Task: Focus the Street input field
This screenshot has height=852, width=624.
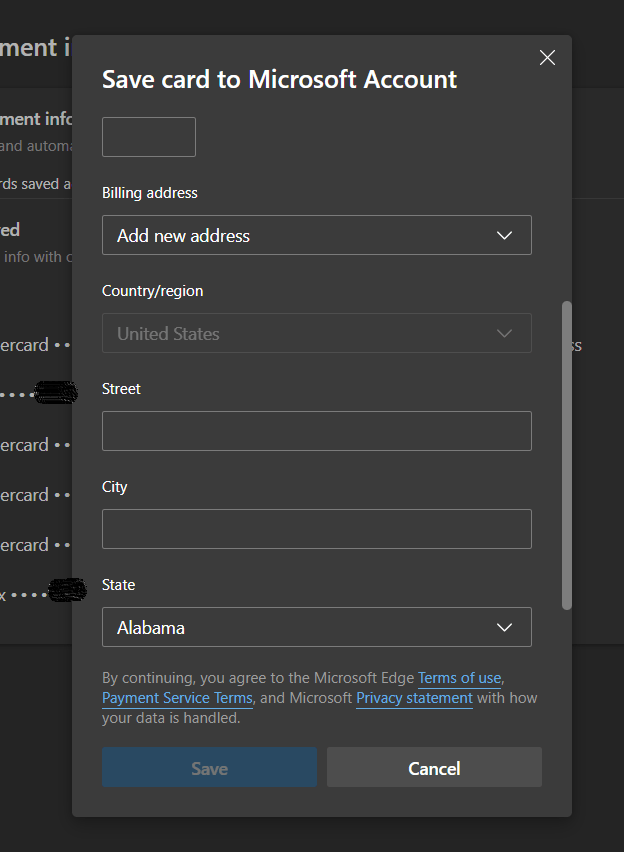Action: (x=317, y=431)
